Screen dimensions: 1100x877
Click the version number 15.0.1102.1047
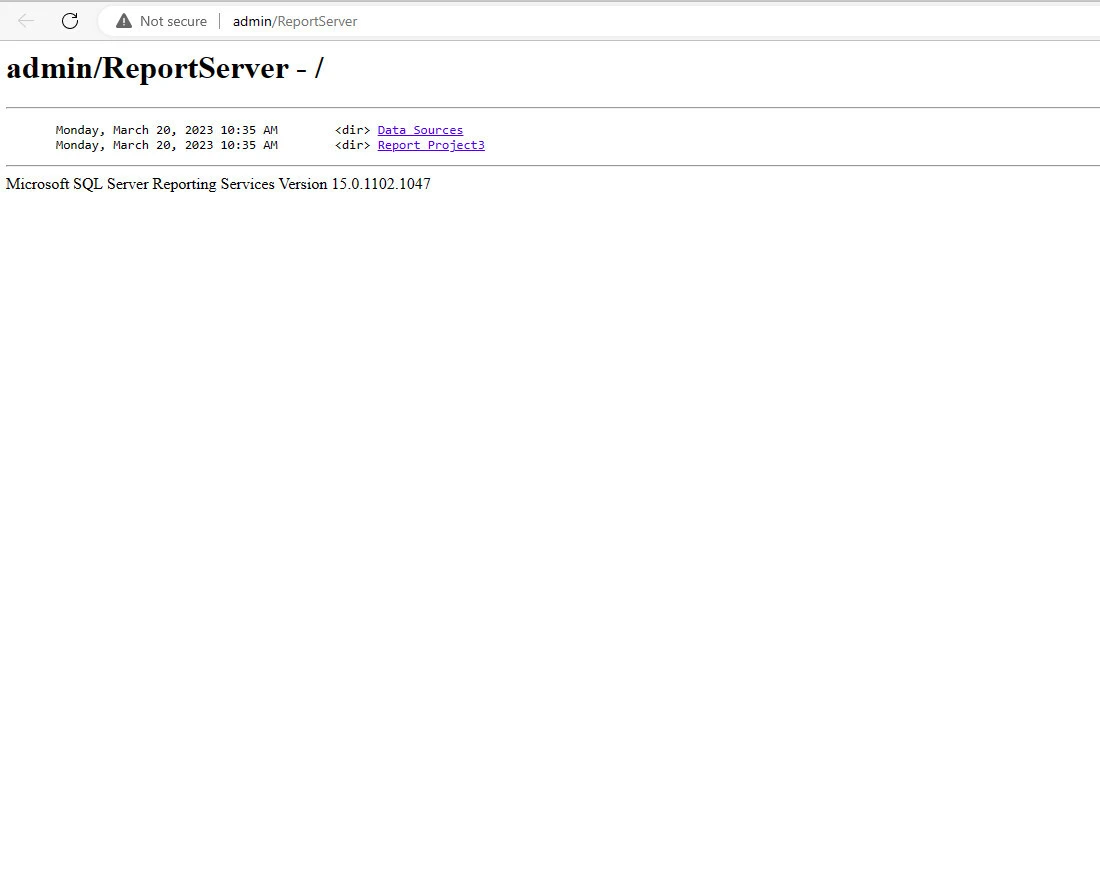(x=381, y=184)
